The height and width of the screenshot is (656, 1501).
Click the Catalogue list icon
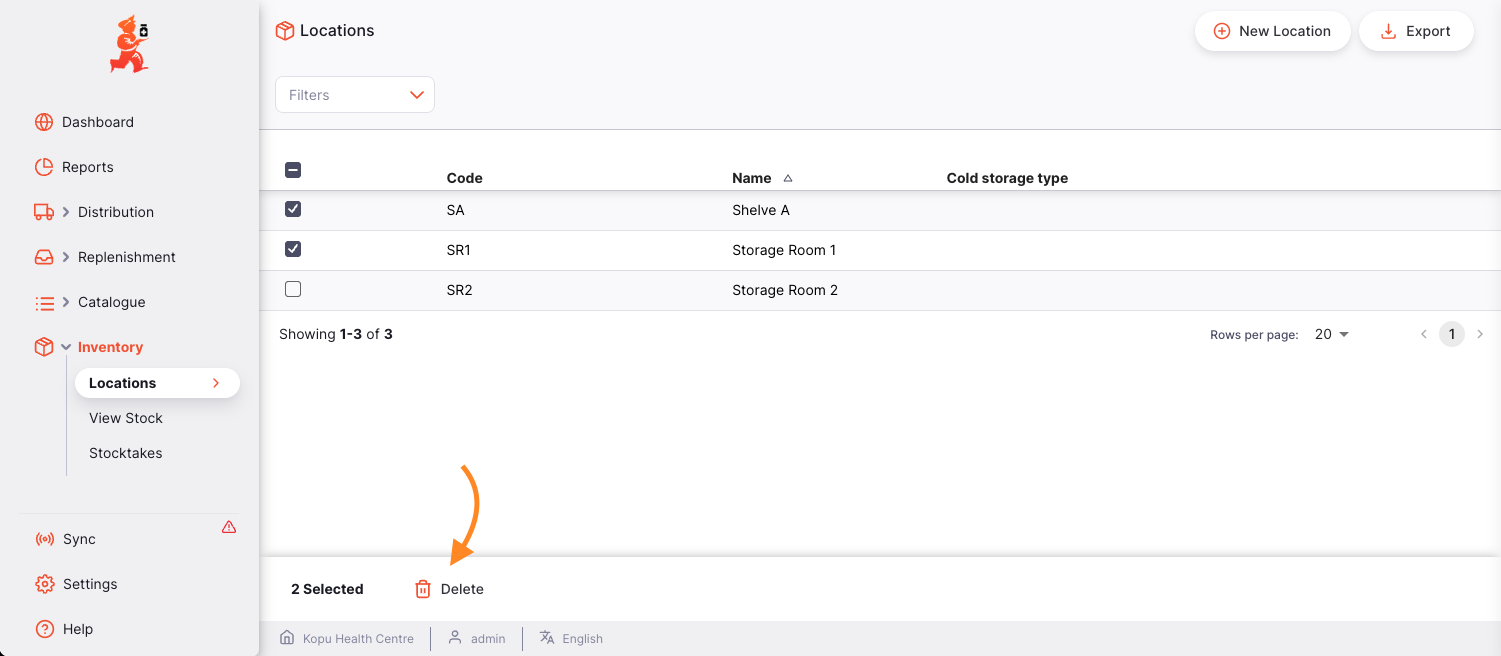tap(44, 302)
